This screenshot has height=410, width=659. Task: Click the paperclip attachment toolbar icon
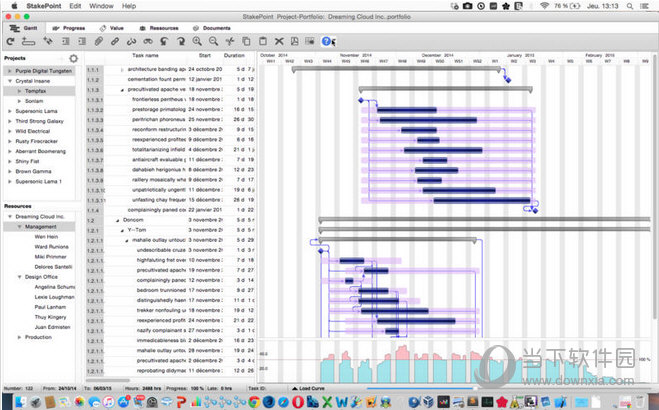[98, 41]
